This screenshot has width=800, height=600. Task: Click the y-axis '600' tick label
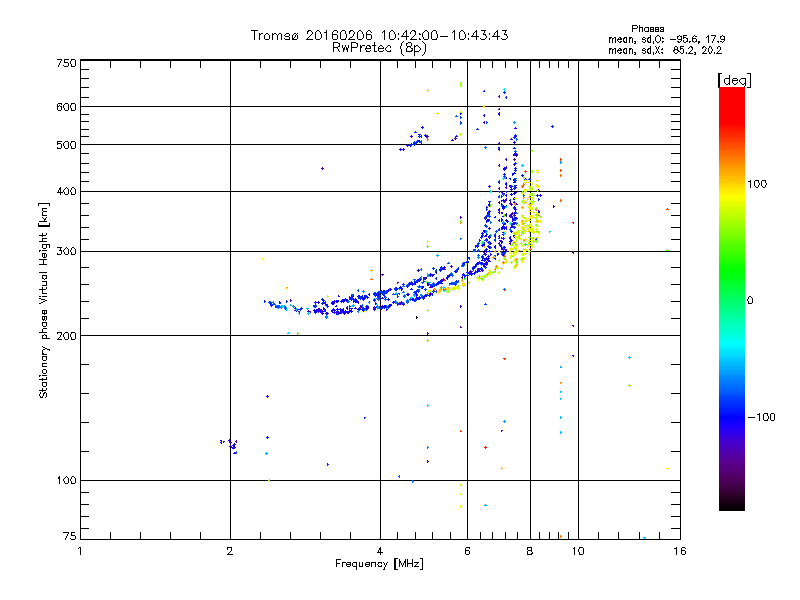coord(66,107)
